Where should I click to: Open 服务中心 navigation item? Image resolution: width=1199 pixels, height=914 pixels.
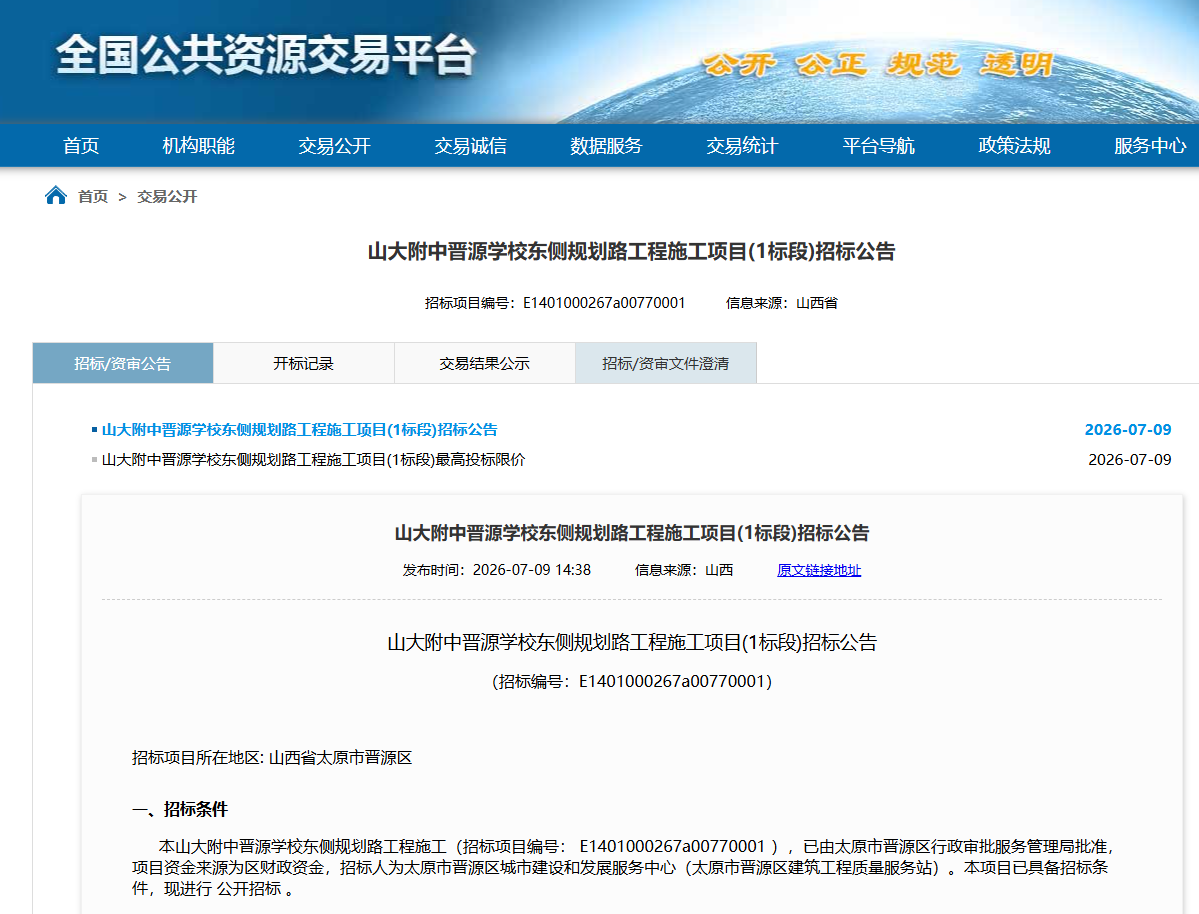click(x=1150, y=145)
